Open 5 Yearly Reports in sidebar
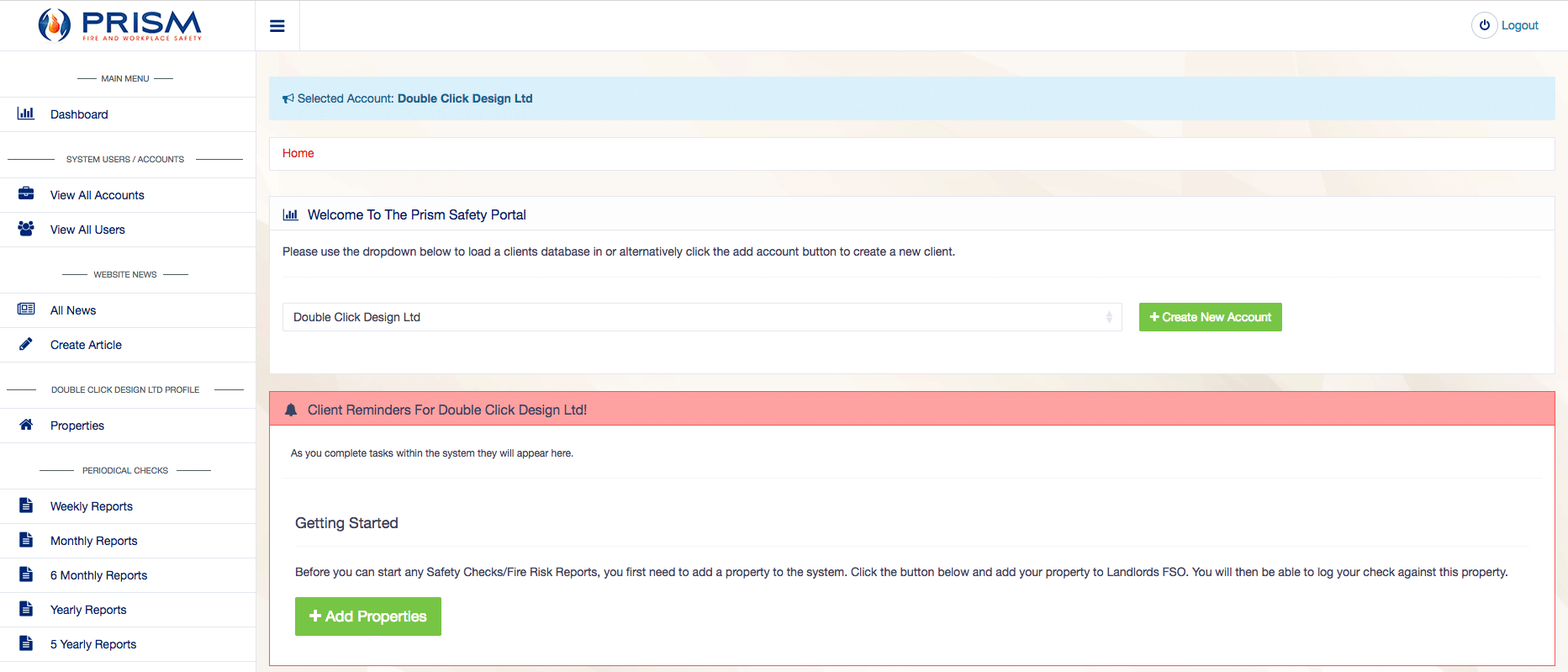The width and height of the screenshot is (1568, 672). (x=93, y=644)
